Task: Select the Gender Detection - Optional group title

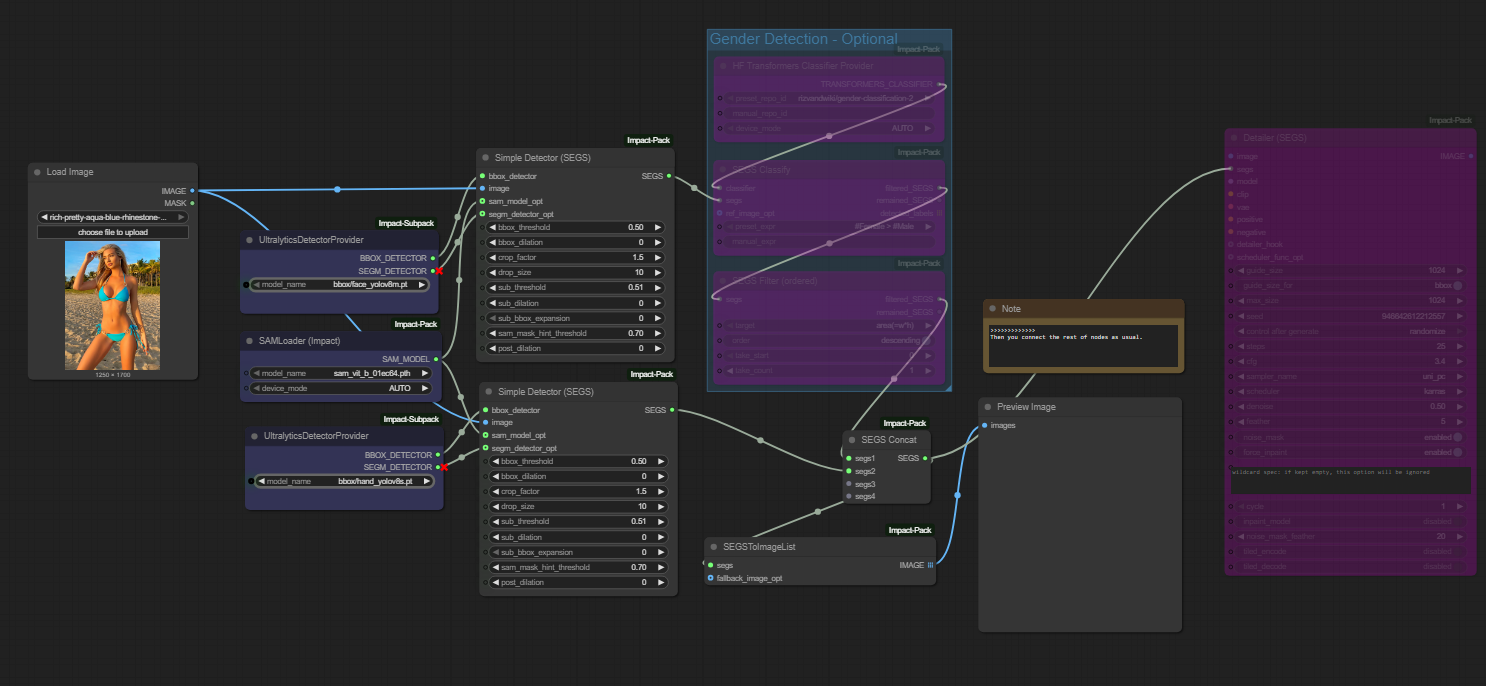Action: click(803, 39)
